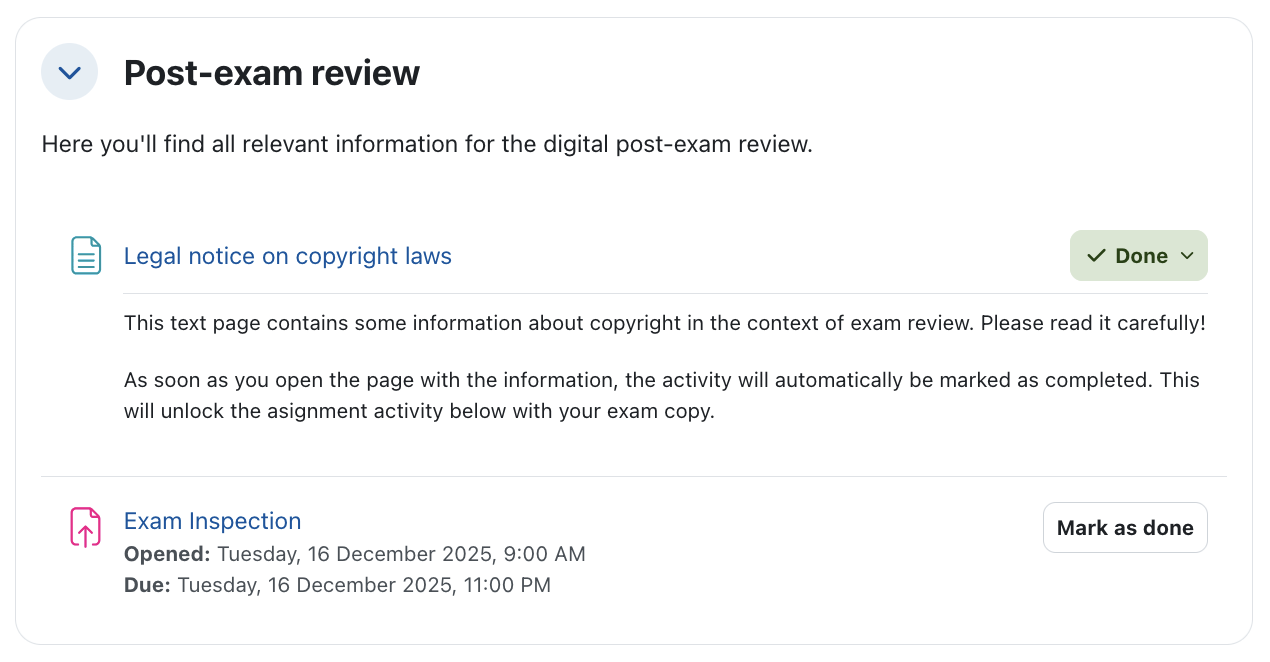Click the checkmark icon beside Done
The image size is (1270, 662).
pos(1095,256)
